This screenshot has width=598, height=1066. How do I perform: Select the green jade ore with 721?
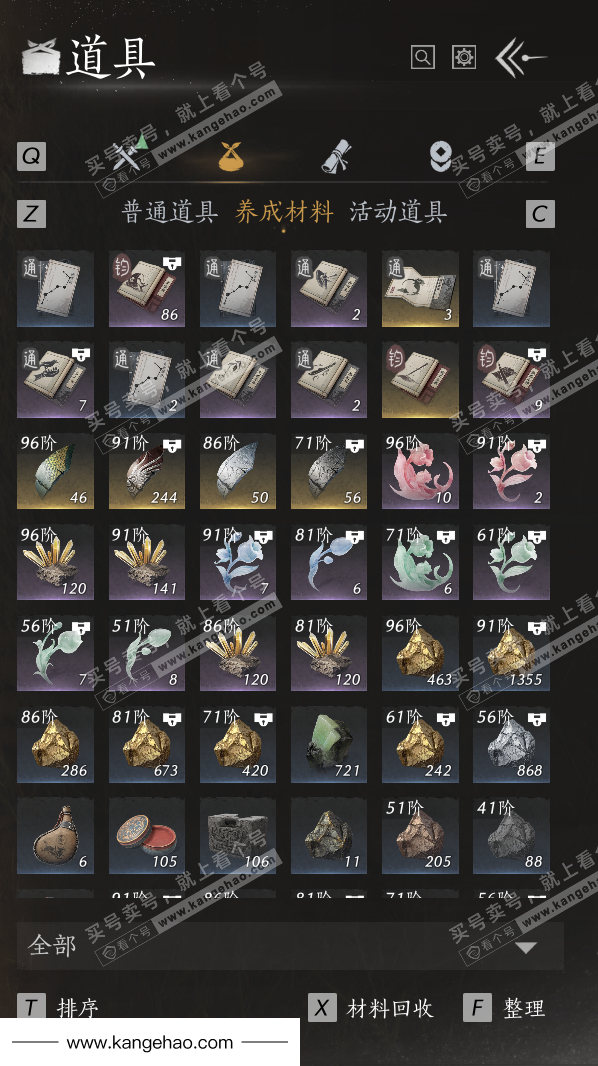(x=329, y=744)
